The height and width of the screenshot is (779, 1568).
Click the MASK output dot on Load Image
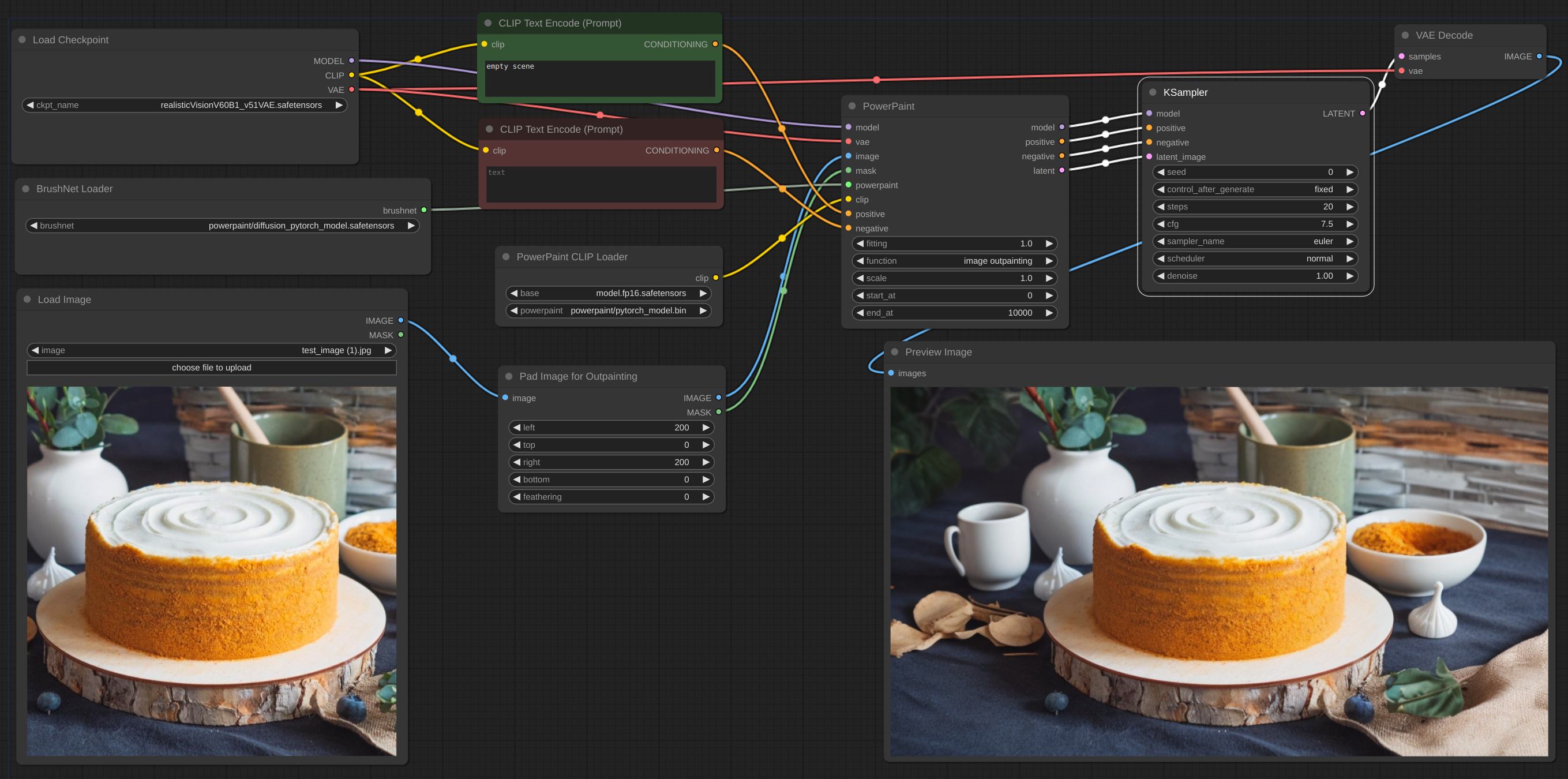point(400,335)
